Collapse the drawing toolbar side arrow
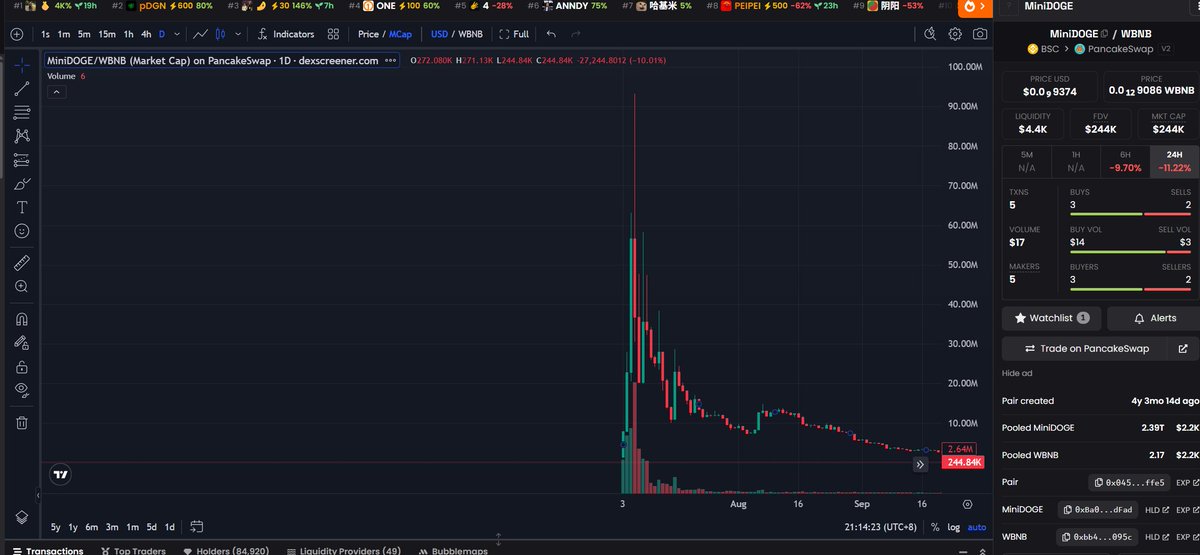 coord(39,495)
